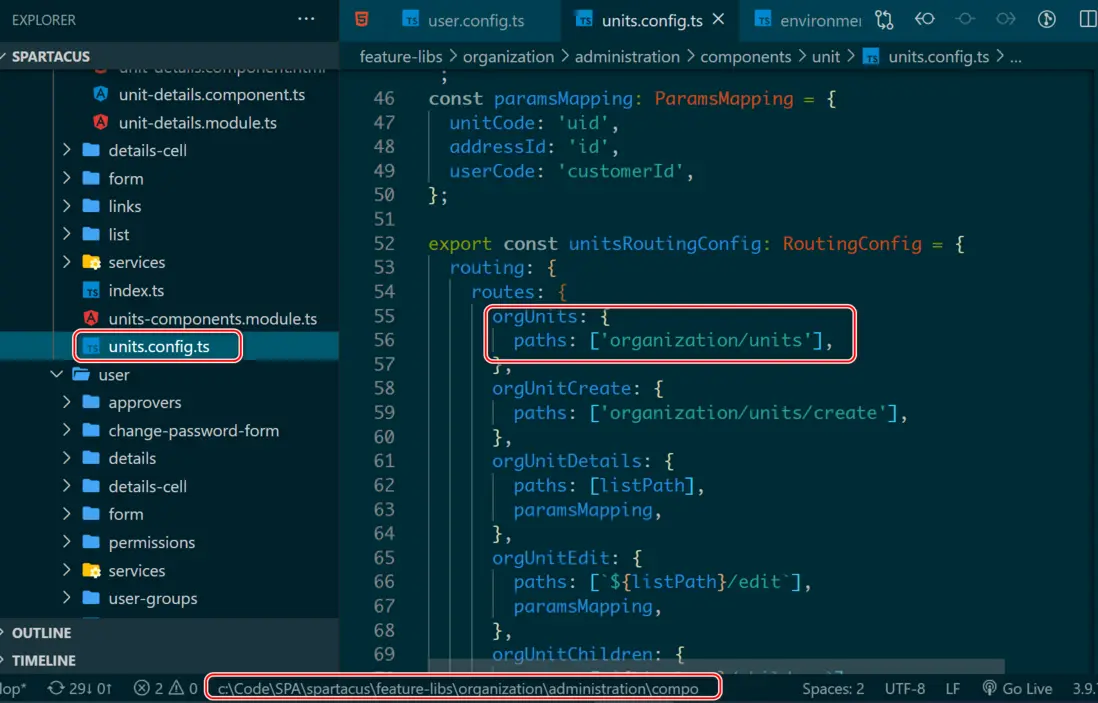Screen dimensions: 1098x703
Task: Click line number 46 in the gutter
Action: [384, 99]
